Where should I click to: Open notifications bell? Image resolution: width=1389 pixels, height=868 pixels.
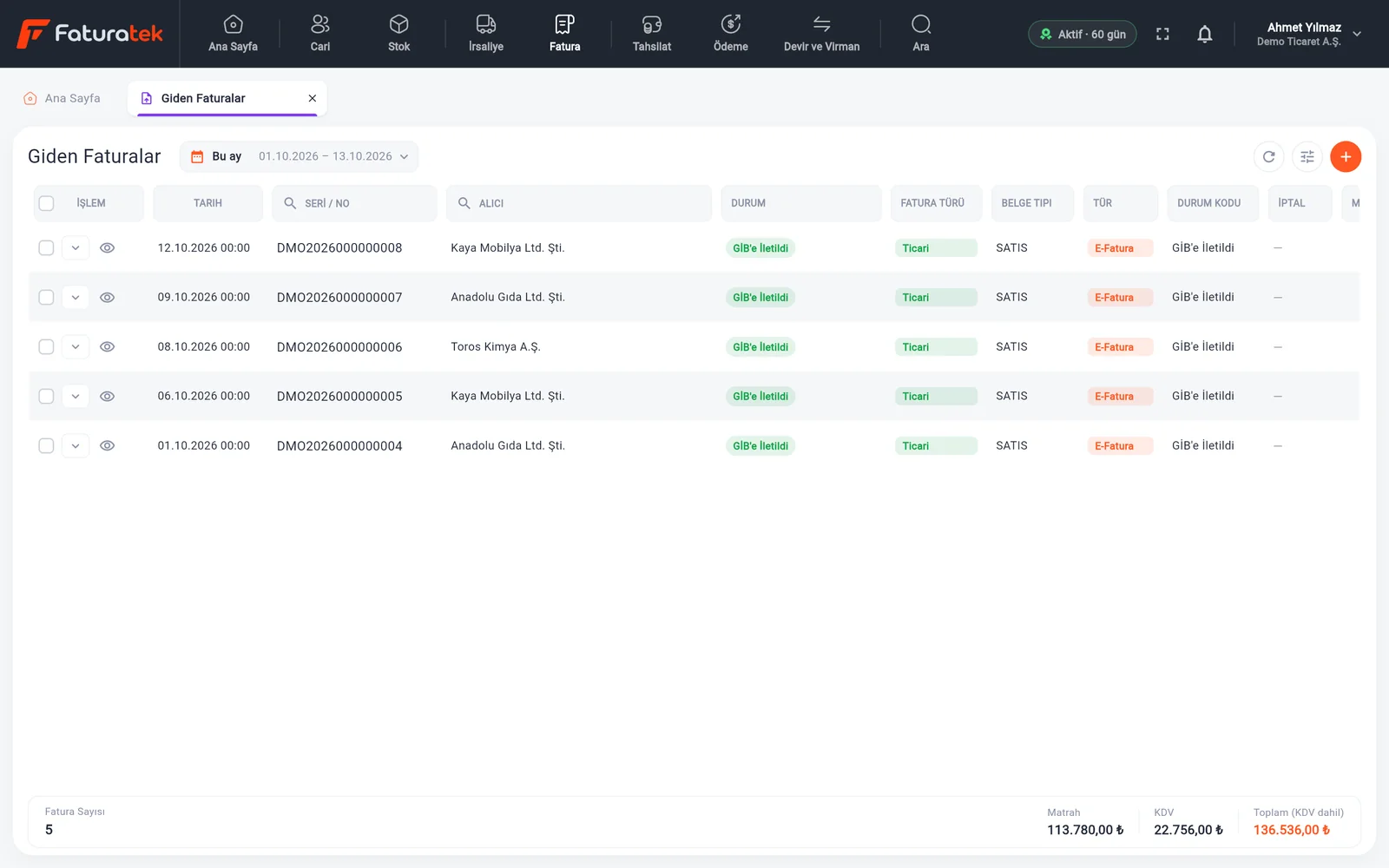pos(1205,34)
